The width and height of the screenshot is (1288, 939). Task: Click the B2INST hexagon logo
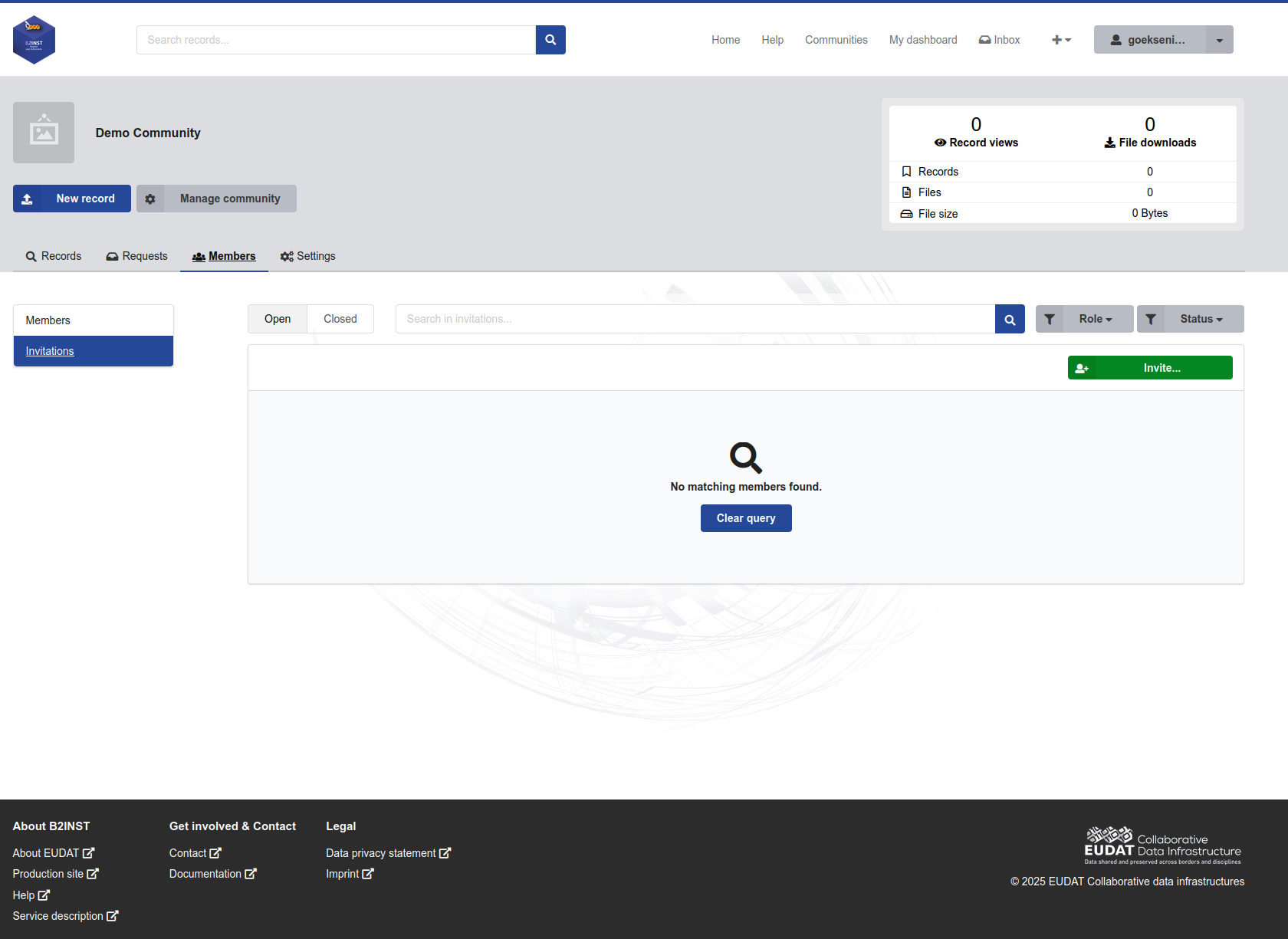[x=34, y=40]
